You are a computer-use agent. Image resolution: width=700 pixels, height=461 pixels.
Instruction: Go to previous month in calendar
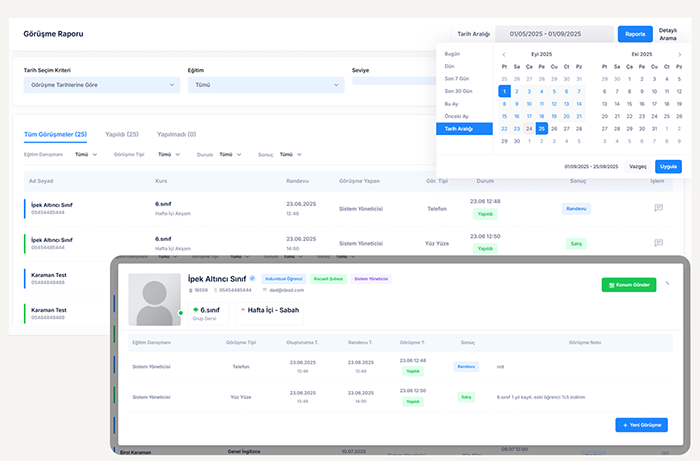[x=504, y=55]
